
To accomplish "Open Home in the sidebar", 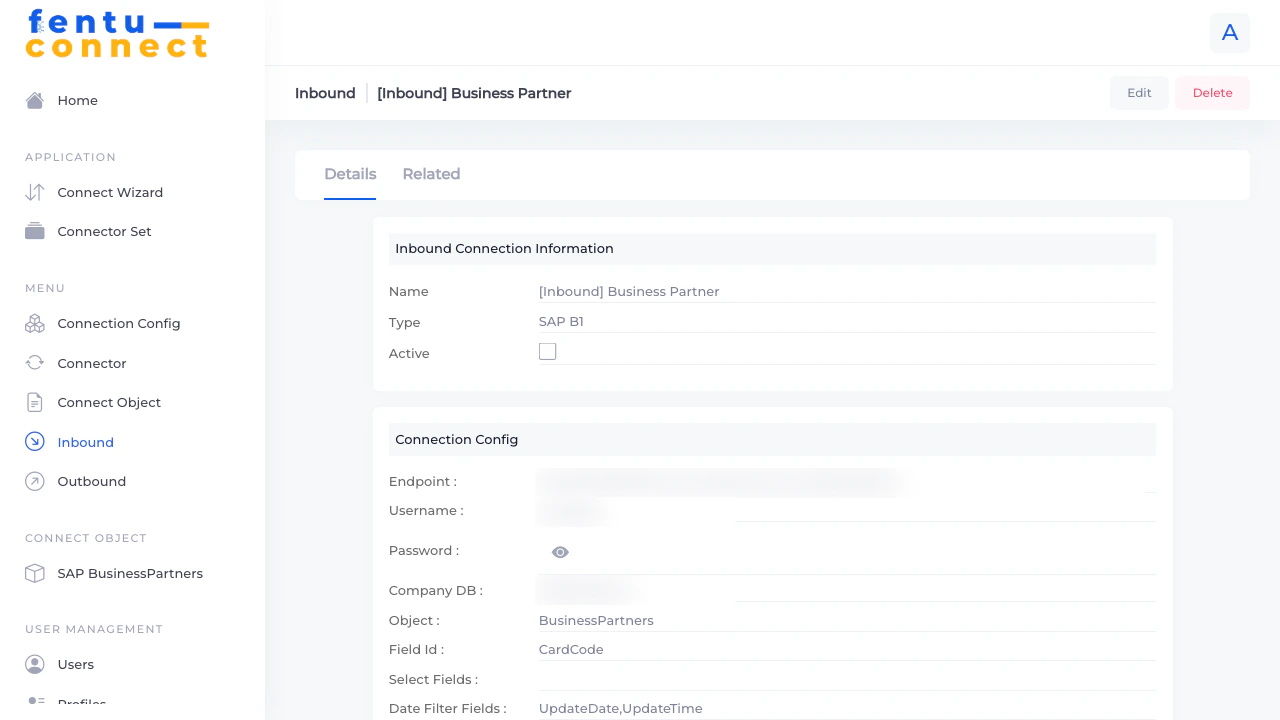I will pos(78,100).
